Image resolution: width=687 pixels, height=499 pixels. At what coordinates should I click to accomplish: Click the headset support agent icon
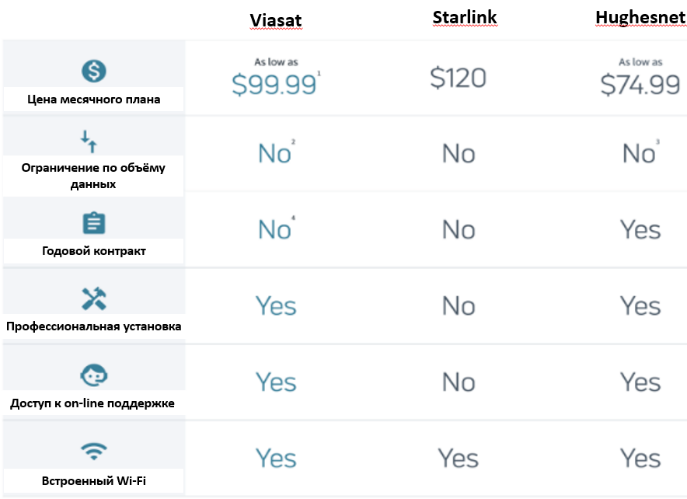(x=93, y=375)
